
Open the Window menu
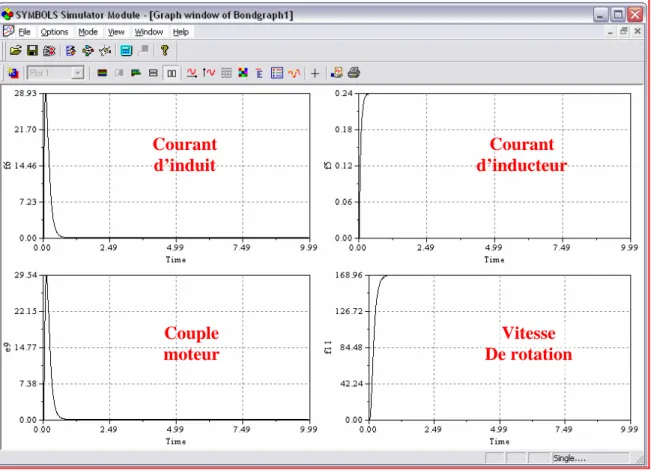pyautogui.click(x=149, y=32)
